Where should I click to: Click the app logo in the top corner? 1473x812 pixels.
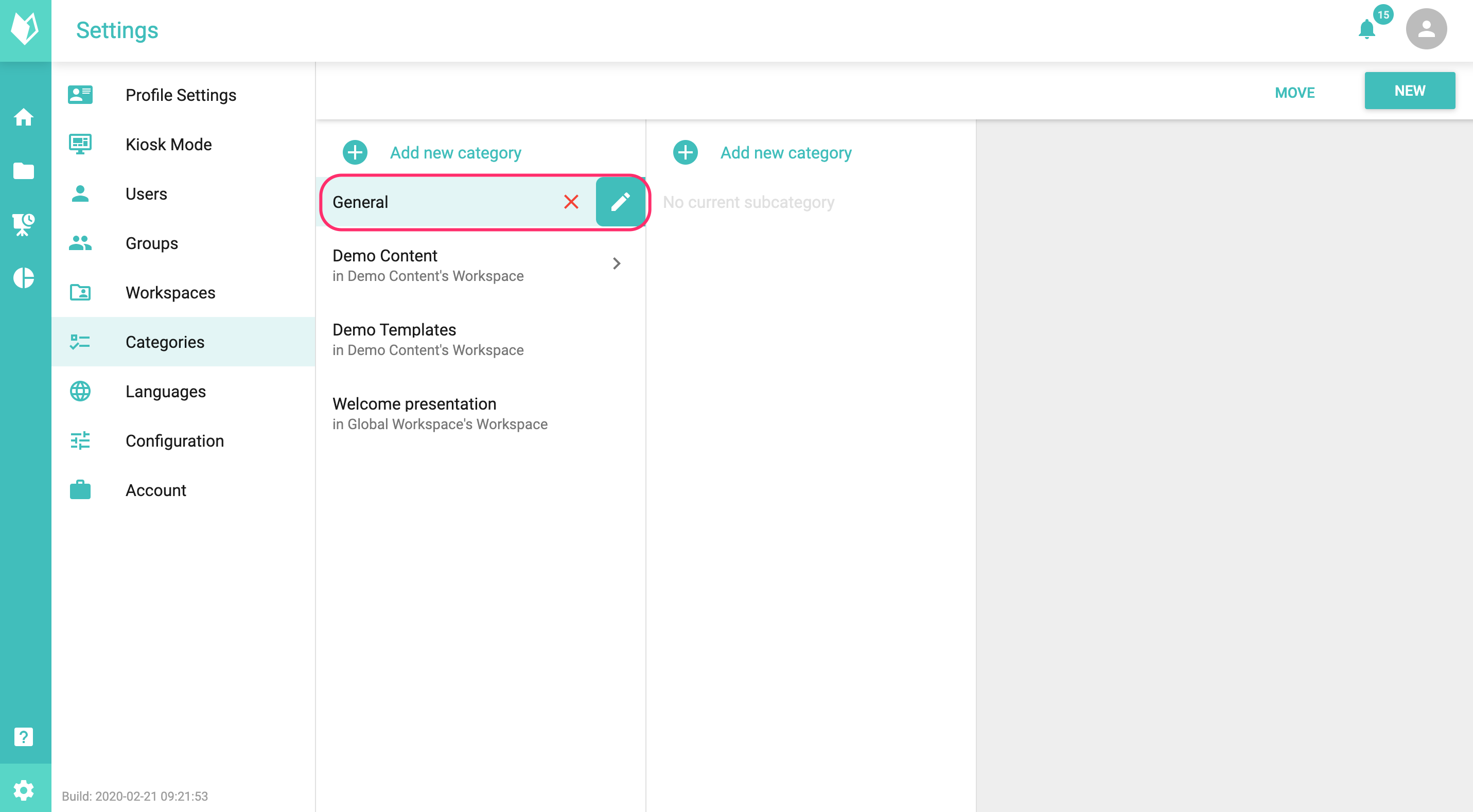point(25,30)
